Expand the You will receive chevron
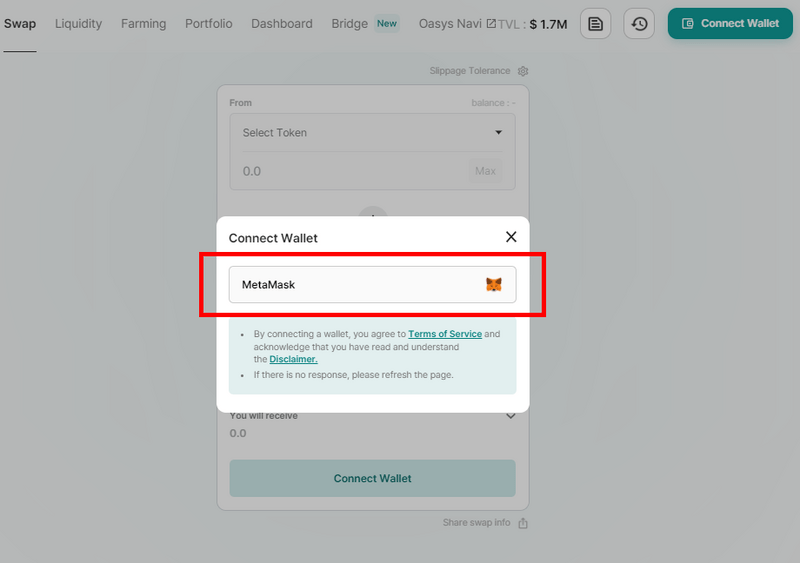Screen dimensions: 800x563 [510, 416]
